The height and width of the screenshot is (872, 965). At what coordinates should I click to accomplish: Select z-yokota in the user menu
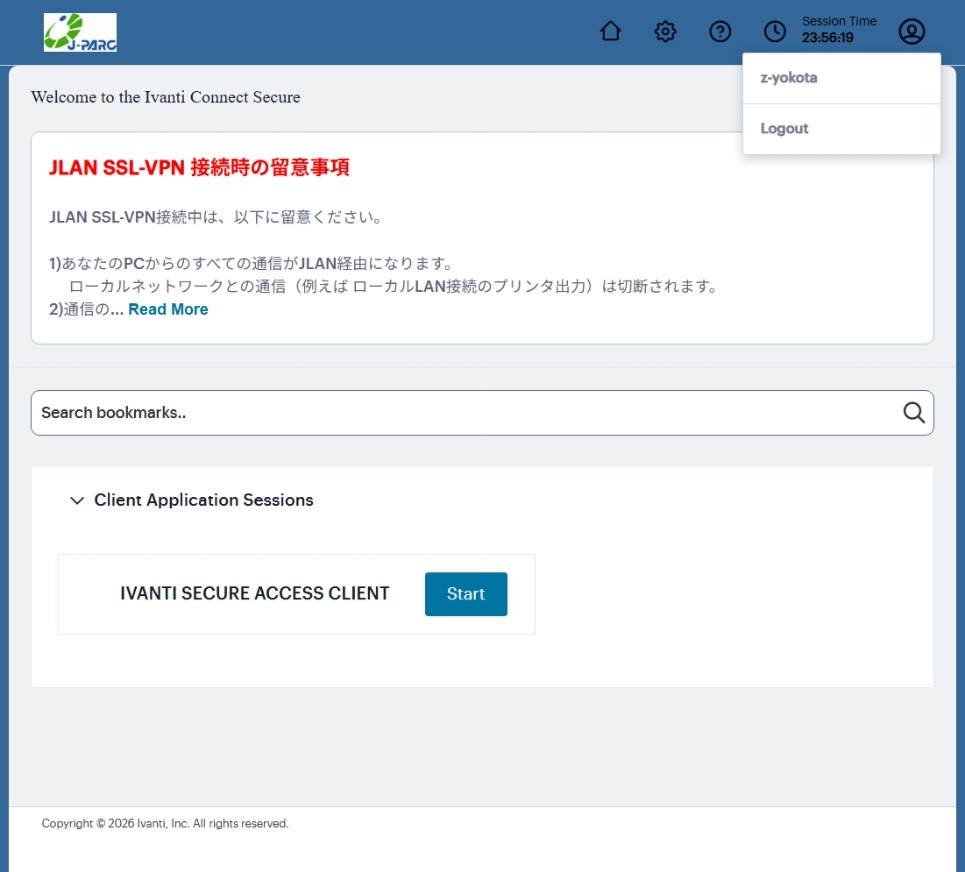pyautogui.click(x=788, y=78)
